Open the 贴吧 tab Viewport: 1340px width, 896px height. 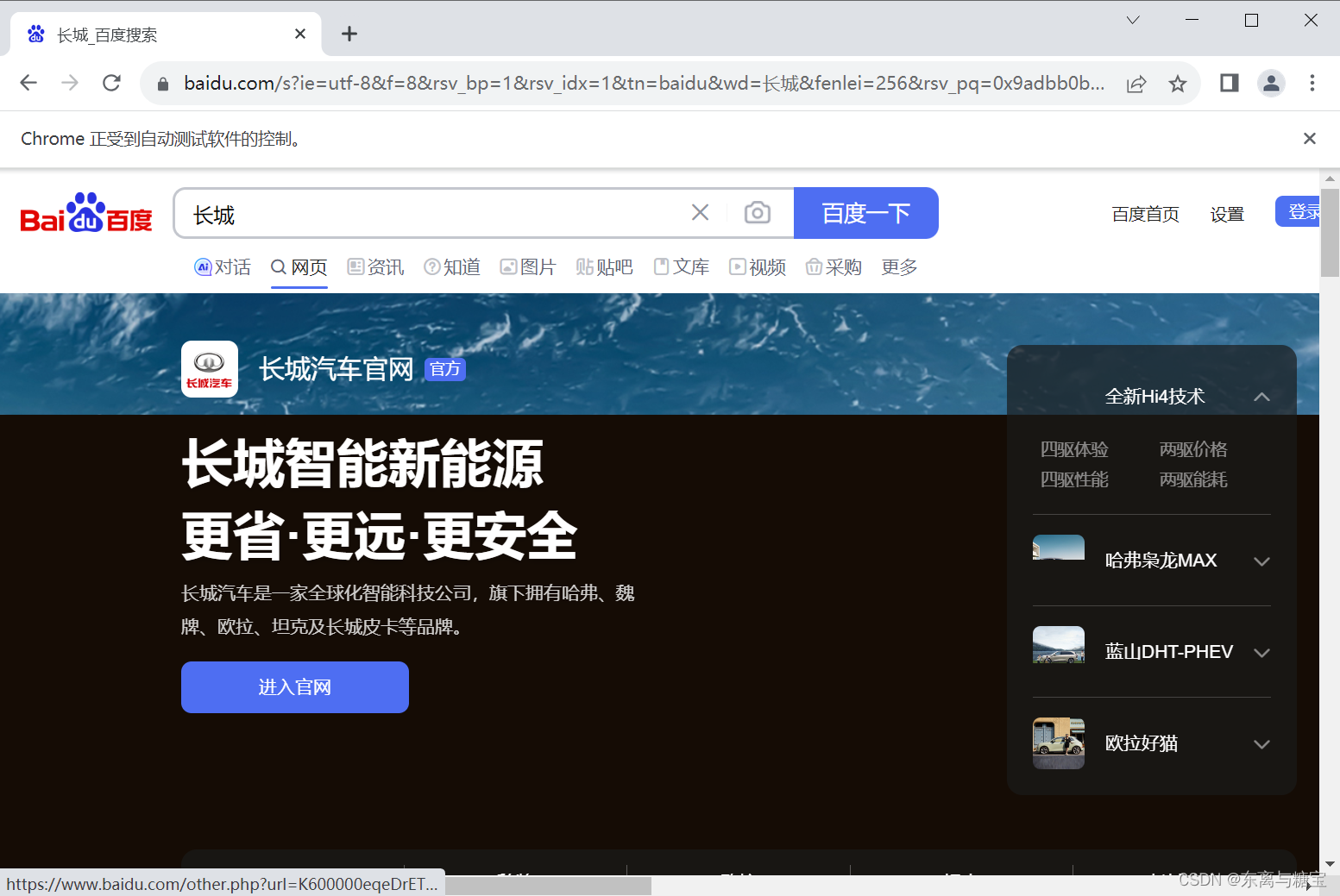[604, 267]
